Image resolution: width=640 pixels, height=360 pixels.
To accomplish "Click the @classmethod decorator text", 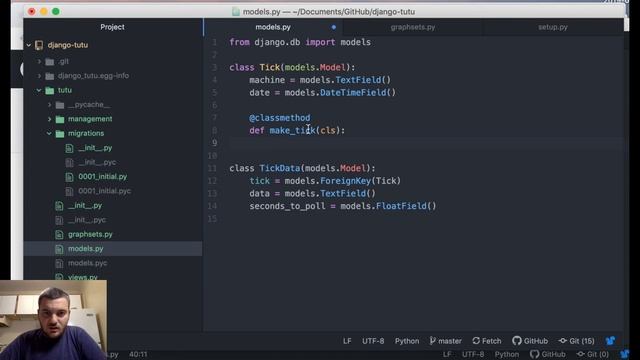I will 280,118.
